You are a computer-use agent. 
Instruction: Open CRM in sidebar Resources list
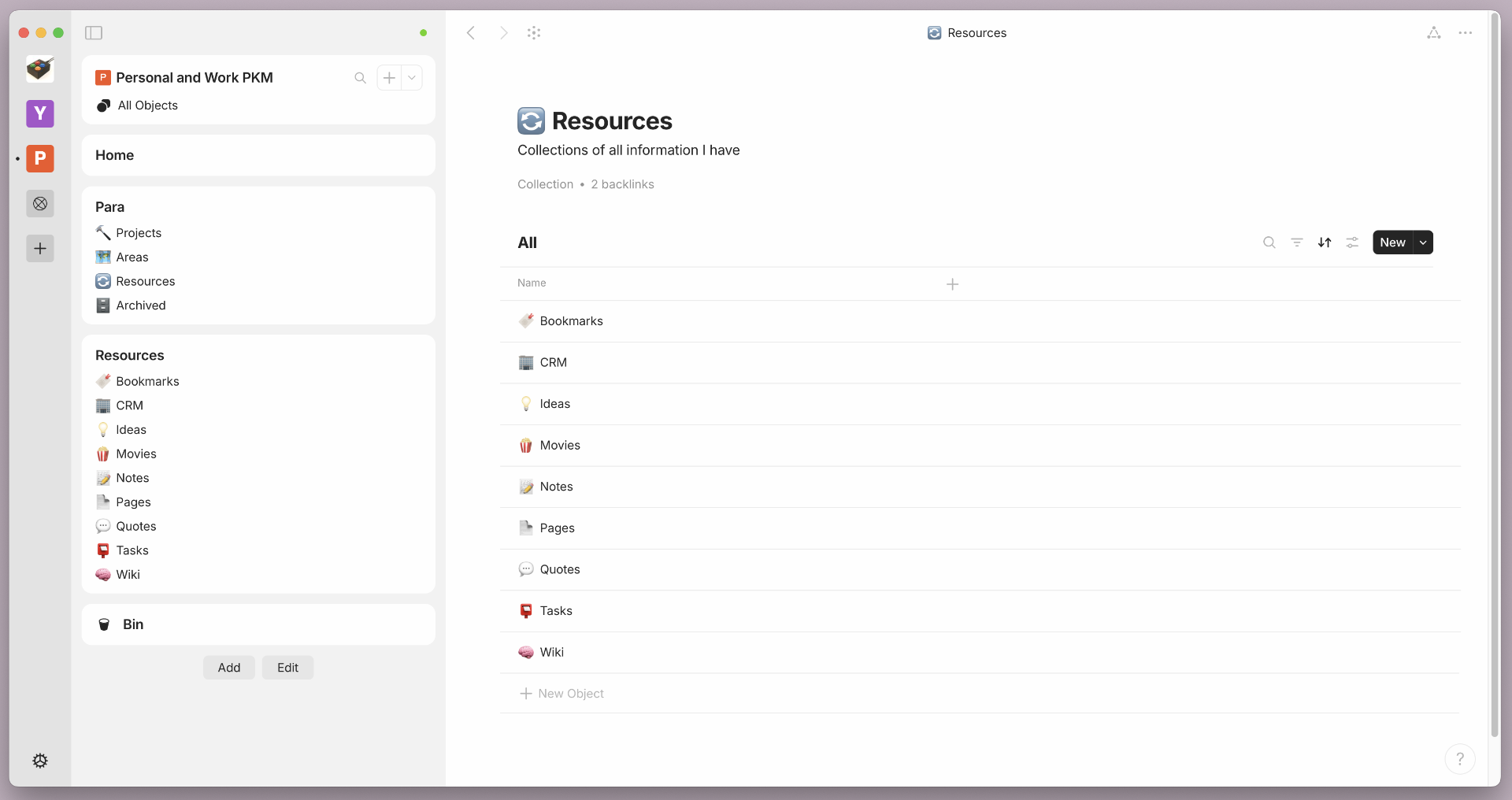click(129, 406)
